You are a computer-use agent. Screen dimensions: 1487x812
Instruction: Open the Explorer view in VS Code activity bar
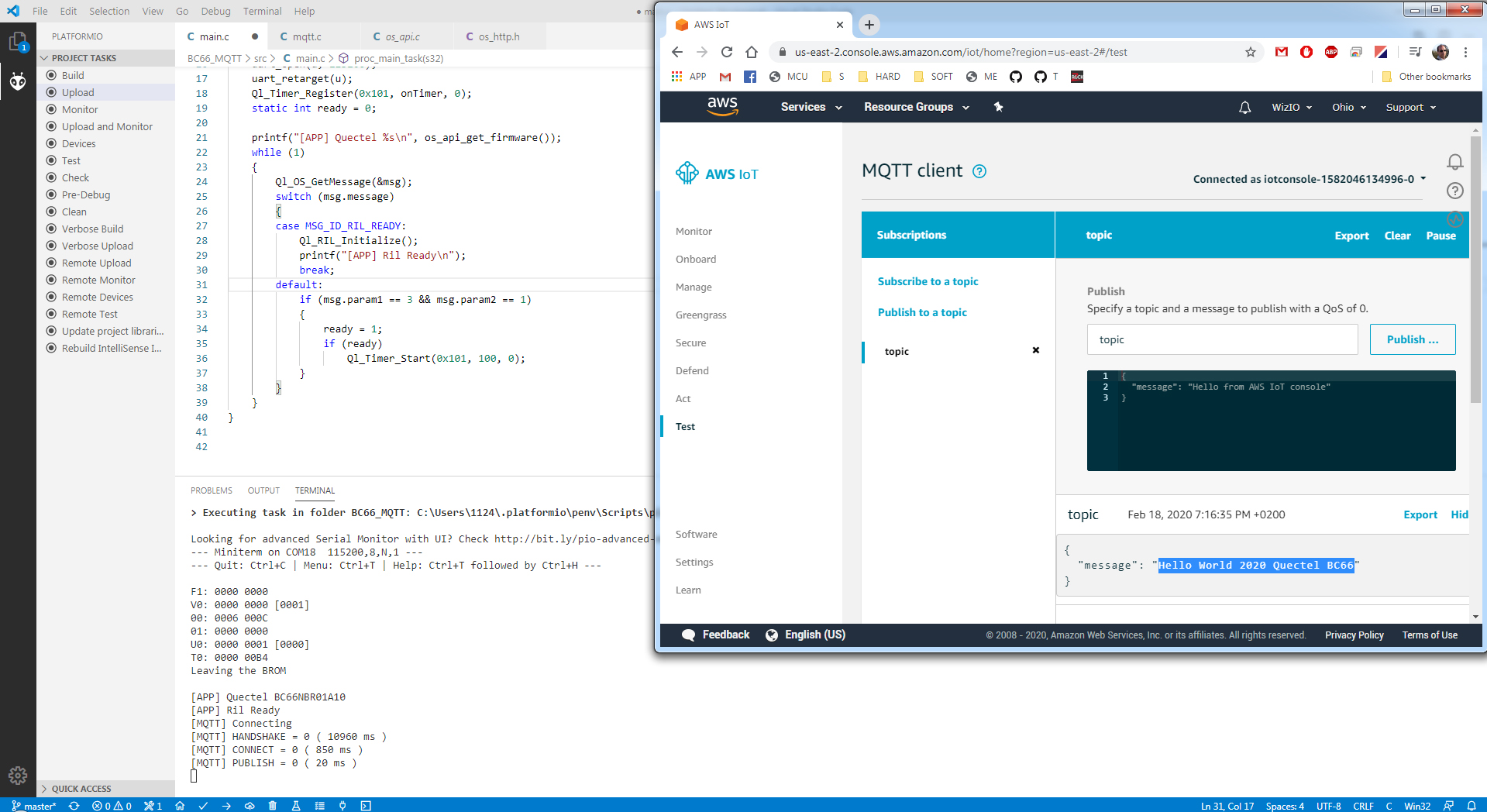[18, 41]
